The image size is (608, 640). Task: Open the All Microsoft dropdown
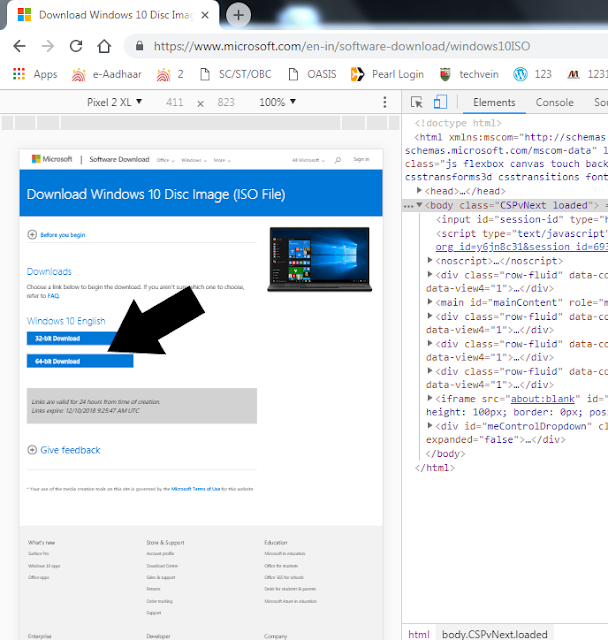coord(308,160)
